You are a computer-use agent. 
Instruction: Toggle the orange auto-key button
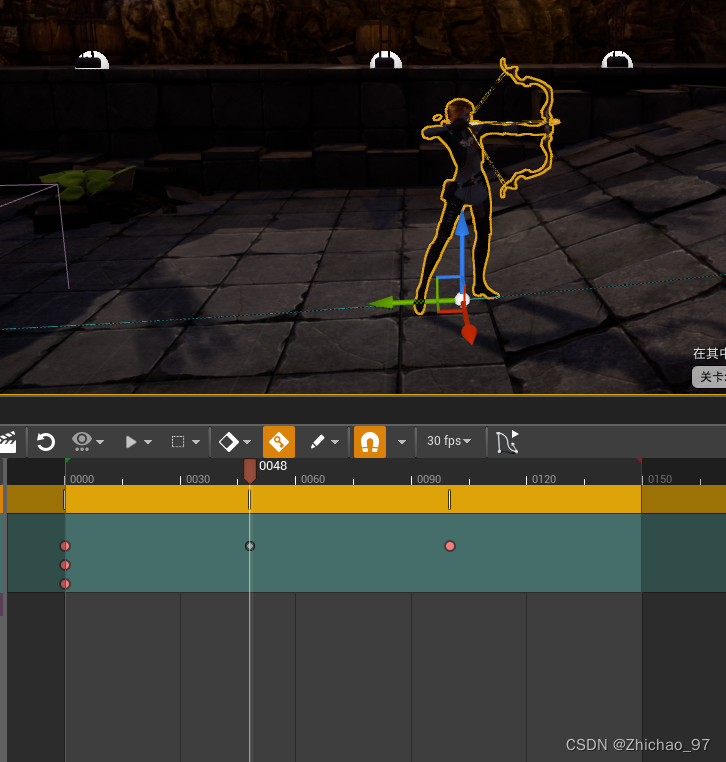[x=278, y=441]
